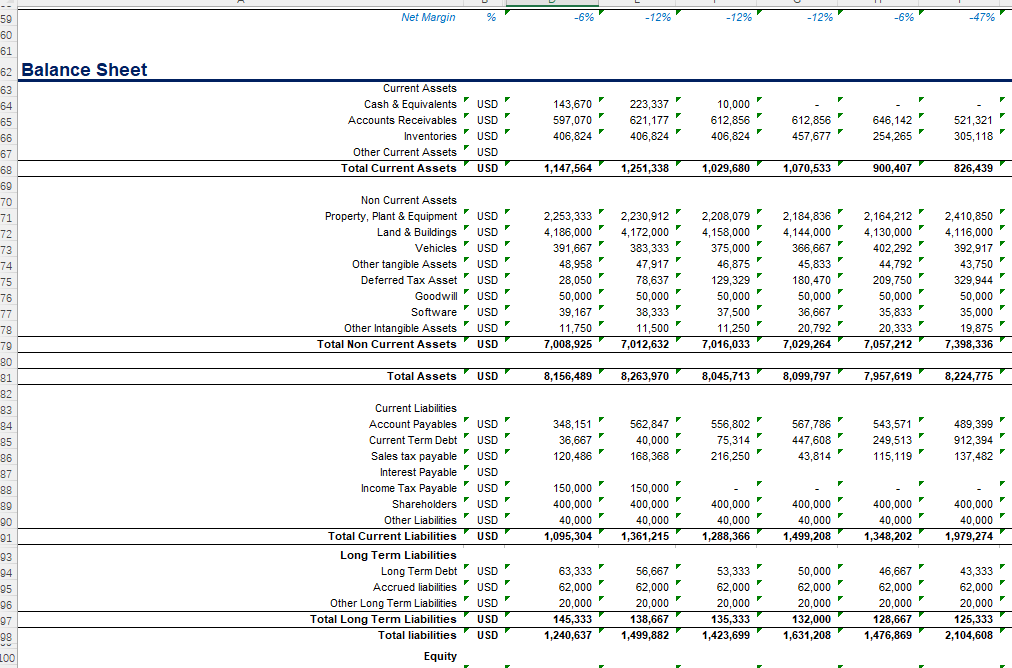Click the Balance Sheet section heading
The height and width of the screenshot is (668, 1012).
[84, 70]
